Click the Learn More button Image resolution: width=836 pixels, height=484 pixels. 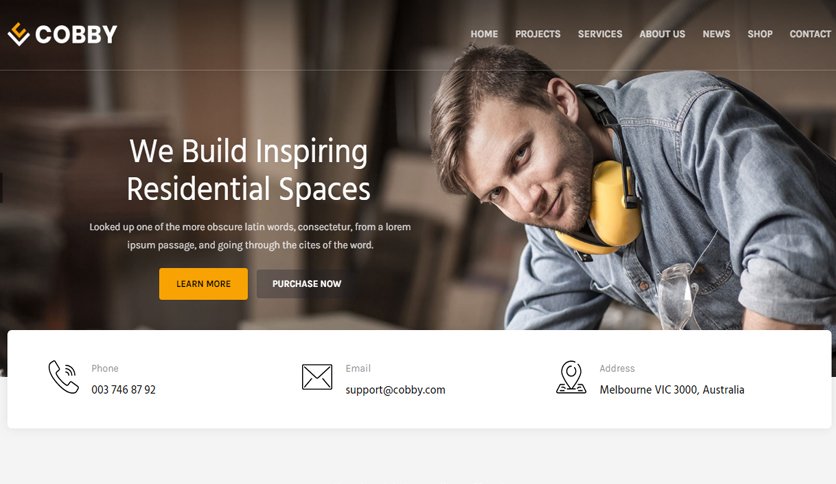click(203, 284)
